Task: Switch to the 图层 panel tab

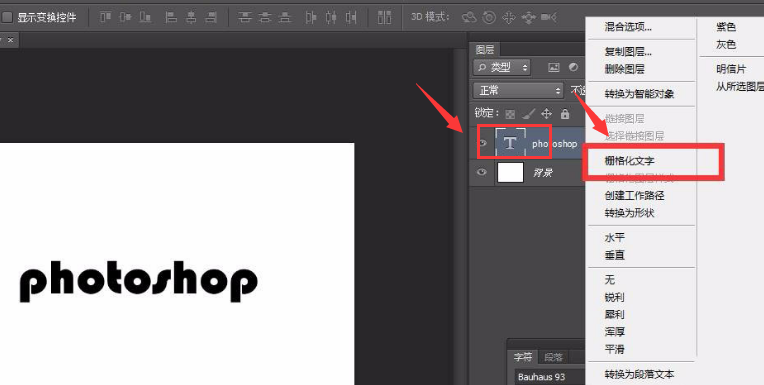Action: pos(485,49)
